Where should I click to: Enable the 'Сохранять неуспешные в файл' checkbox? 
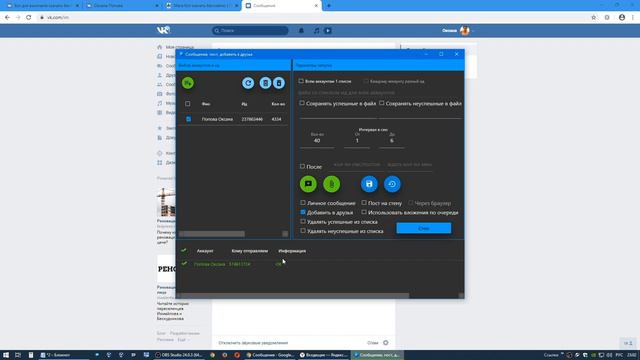382,103
